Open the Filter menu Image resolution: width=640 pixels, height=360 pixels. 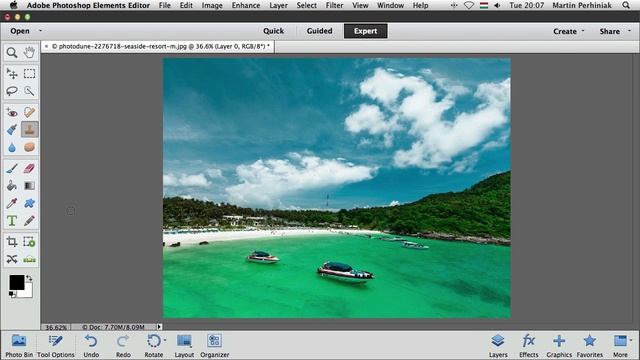pyautogui.click(x=334, y=5)
